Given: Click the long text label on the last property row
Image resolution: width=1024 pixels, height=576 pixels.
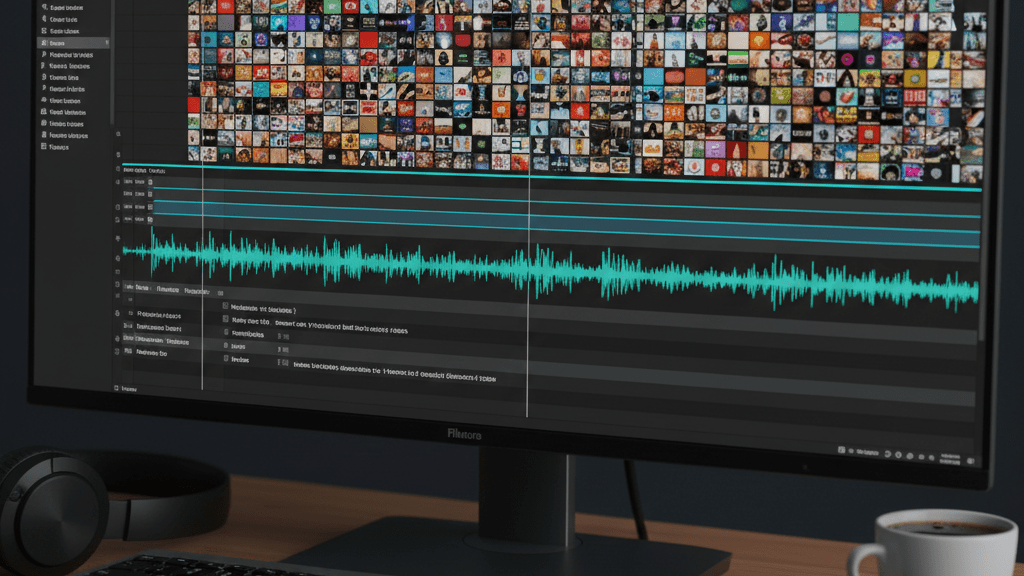Looking at the screenshot, I should coord(395,379).
